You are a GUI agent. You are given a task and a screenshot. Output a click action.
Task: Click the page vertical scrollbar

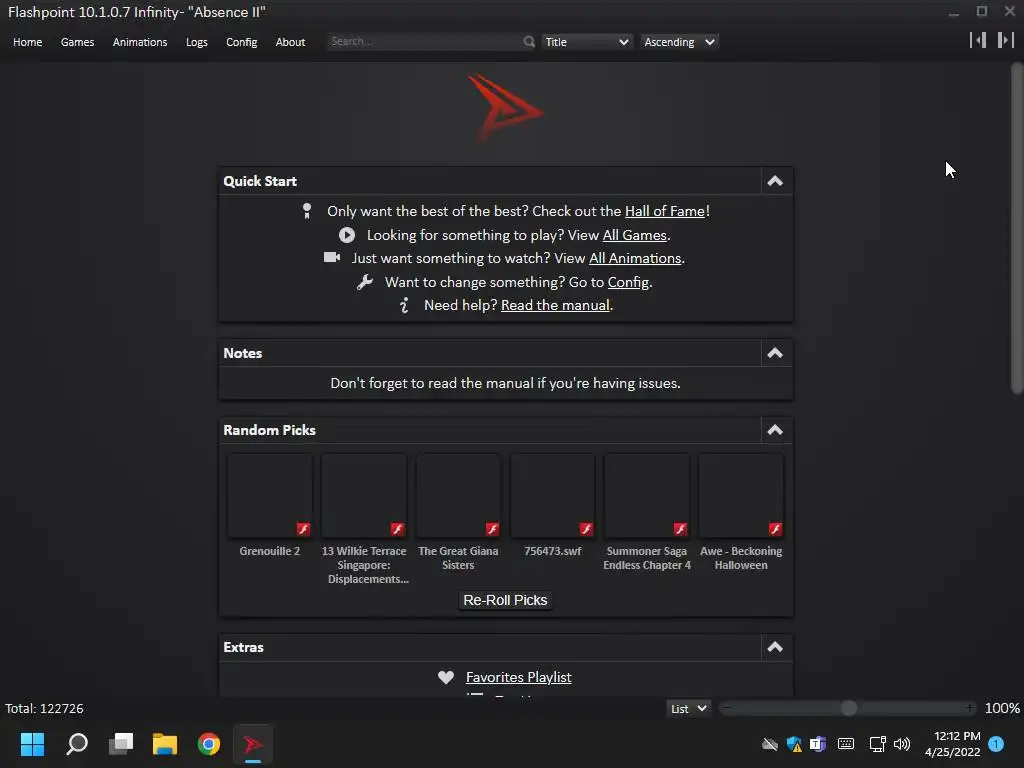(x=1016, y=229)
